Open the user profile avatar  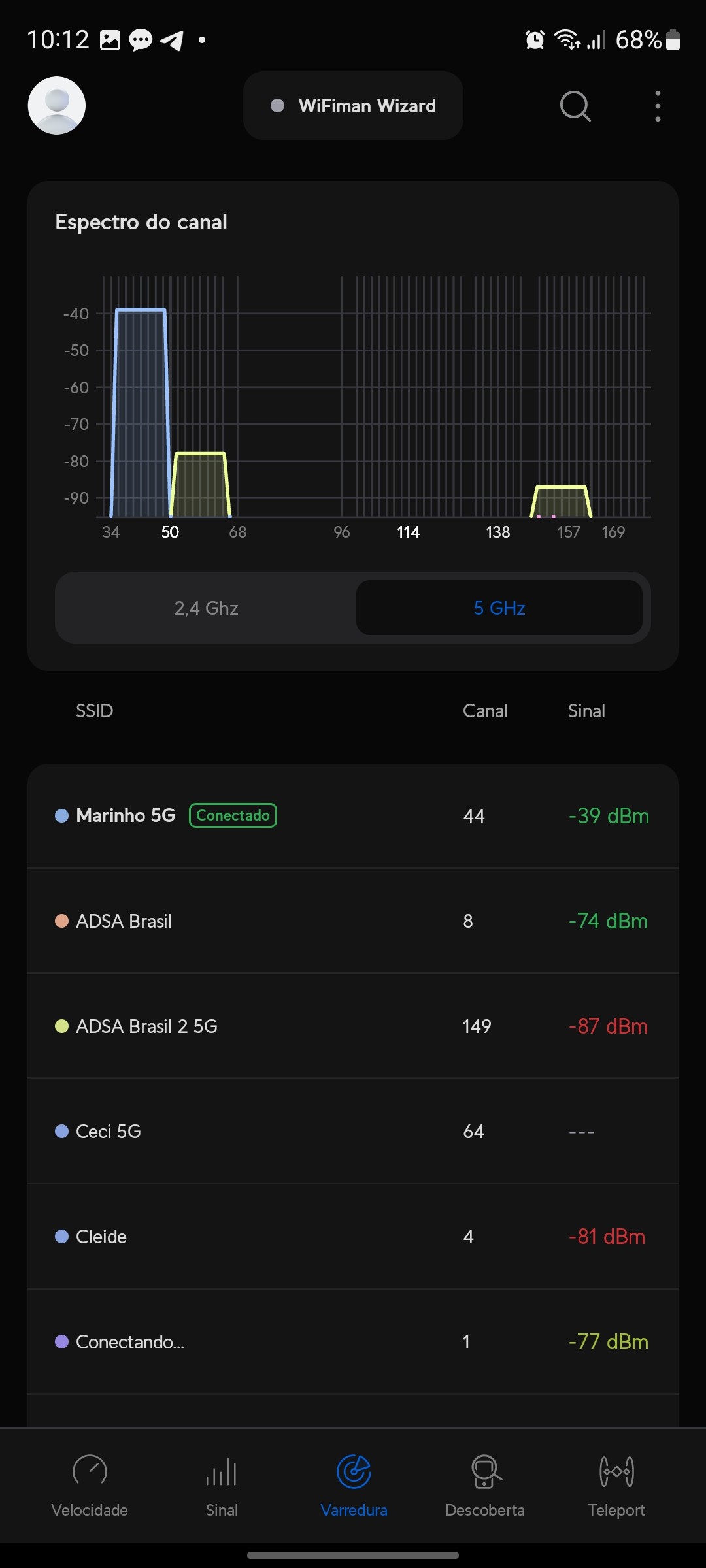(57, 106)
